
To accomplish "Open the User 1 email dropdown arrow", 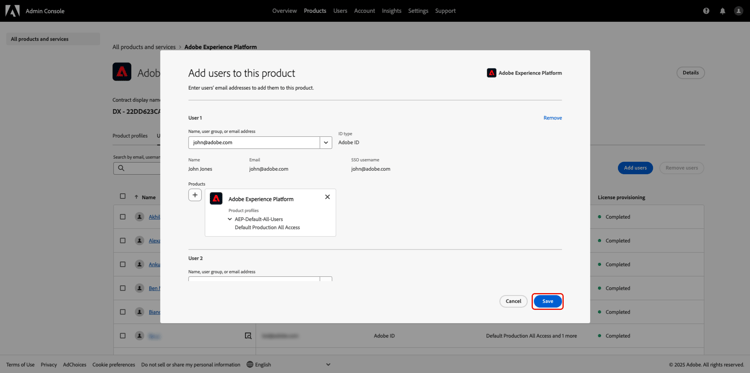I will coord(326,143).
